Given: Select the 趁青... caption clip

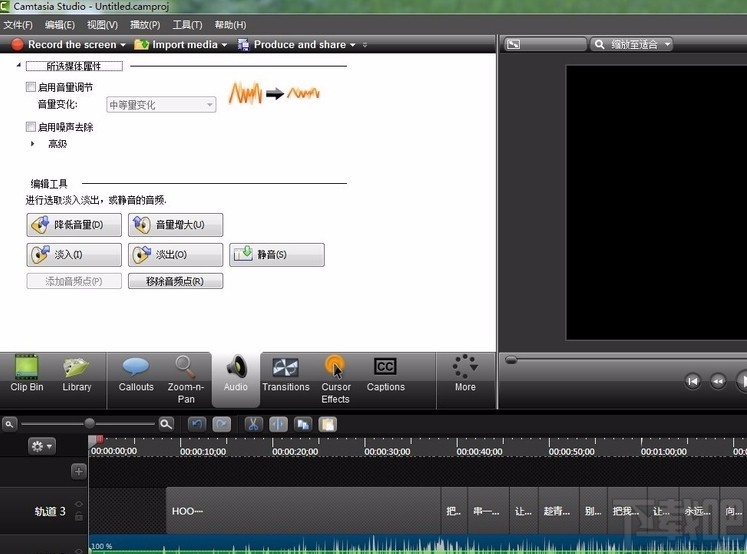Looking at the screenshot, I should click(x=559, y=511).
